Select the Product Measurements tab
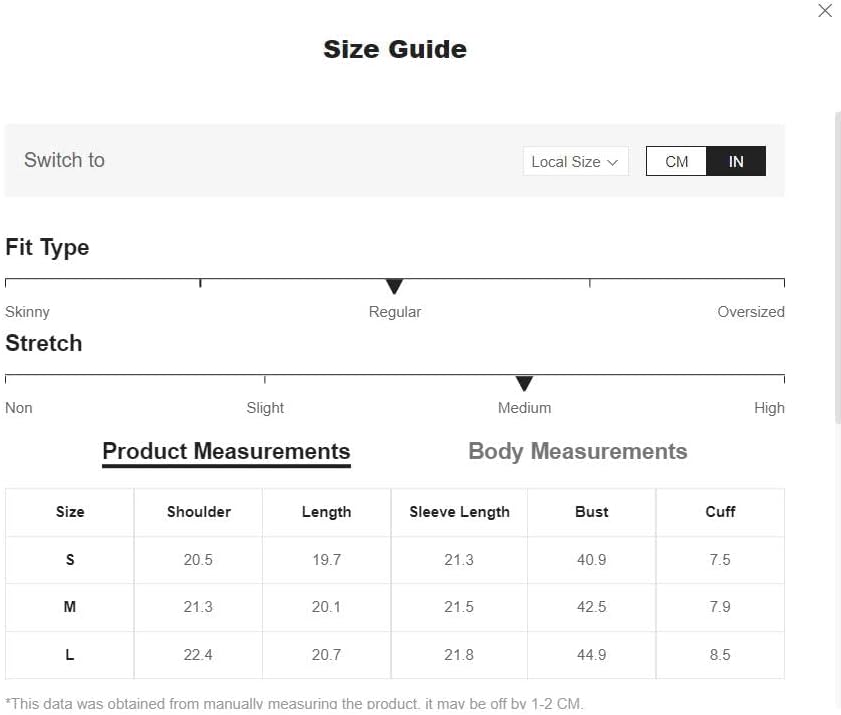The width and height of the screenshot is (841, 715). (x=226, y=451)
